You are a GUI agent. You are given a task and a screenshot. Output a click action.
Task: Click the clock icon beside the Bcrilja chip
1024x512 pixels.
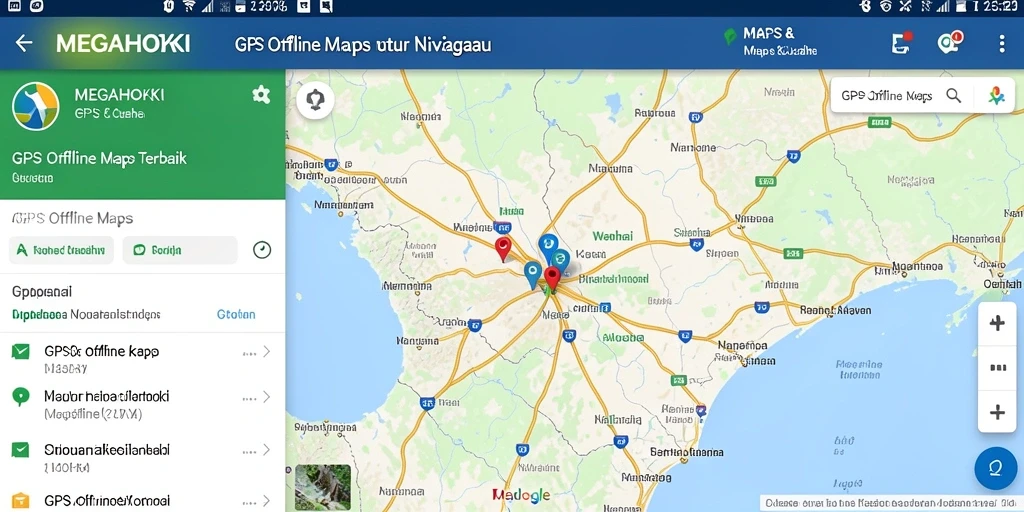[262, 249]
